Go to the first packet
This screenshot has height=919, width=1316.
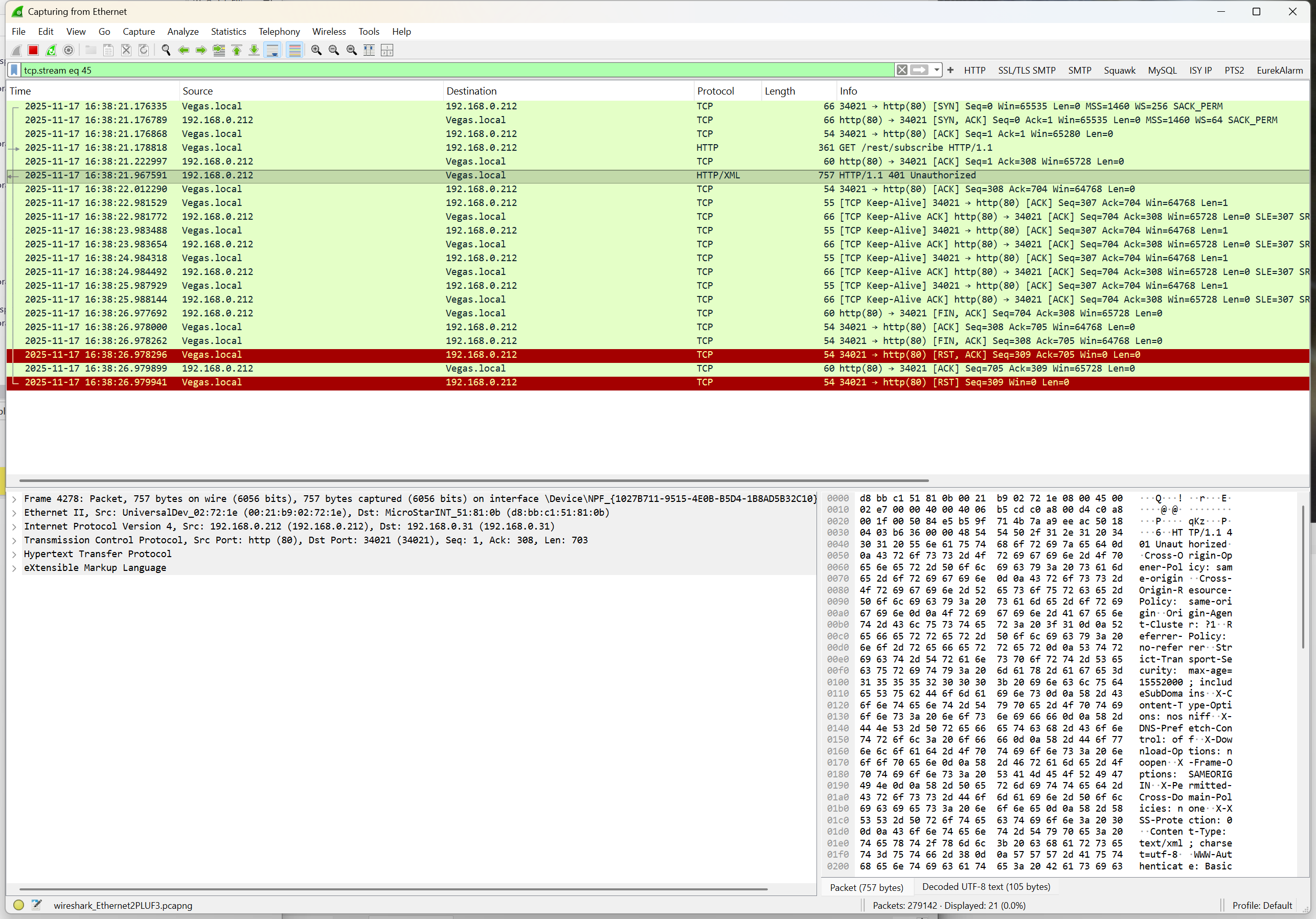tap(237, 51)
